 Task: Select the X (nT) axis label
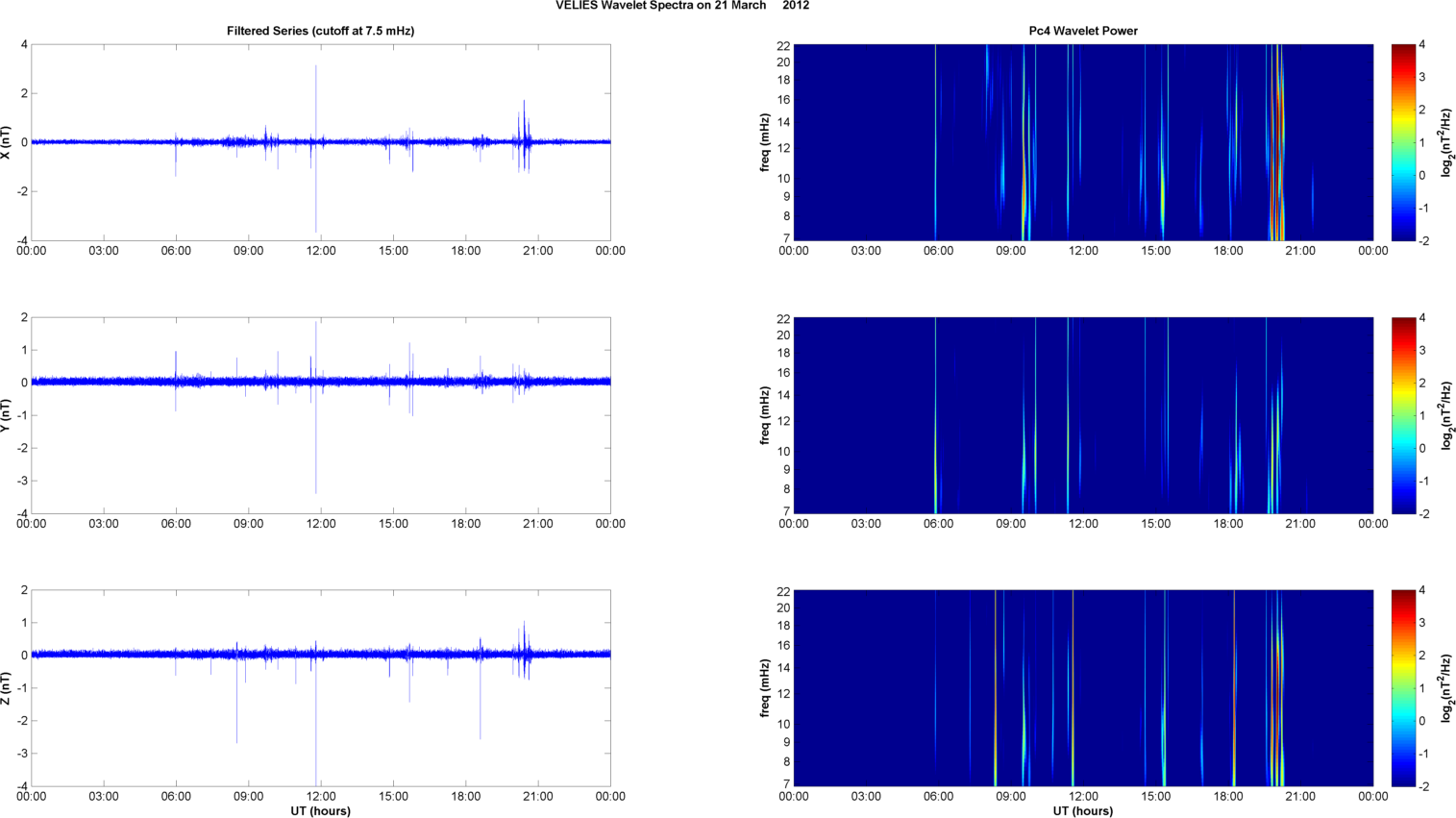coord(7,142)
